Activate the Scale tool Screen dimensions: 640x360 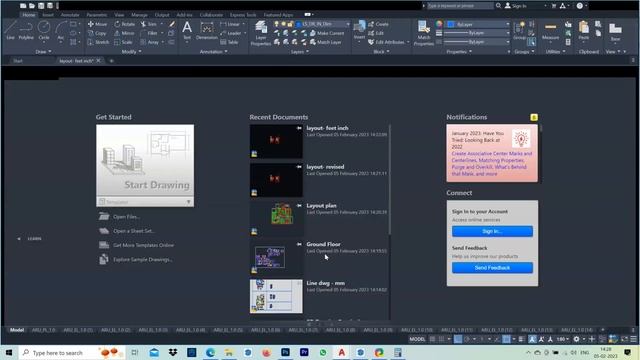[124, 42]
